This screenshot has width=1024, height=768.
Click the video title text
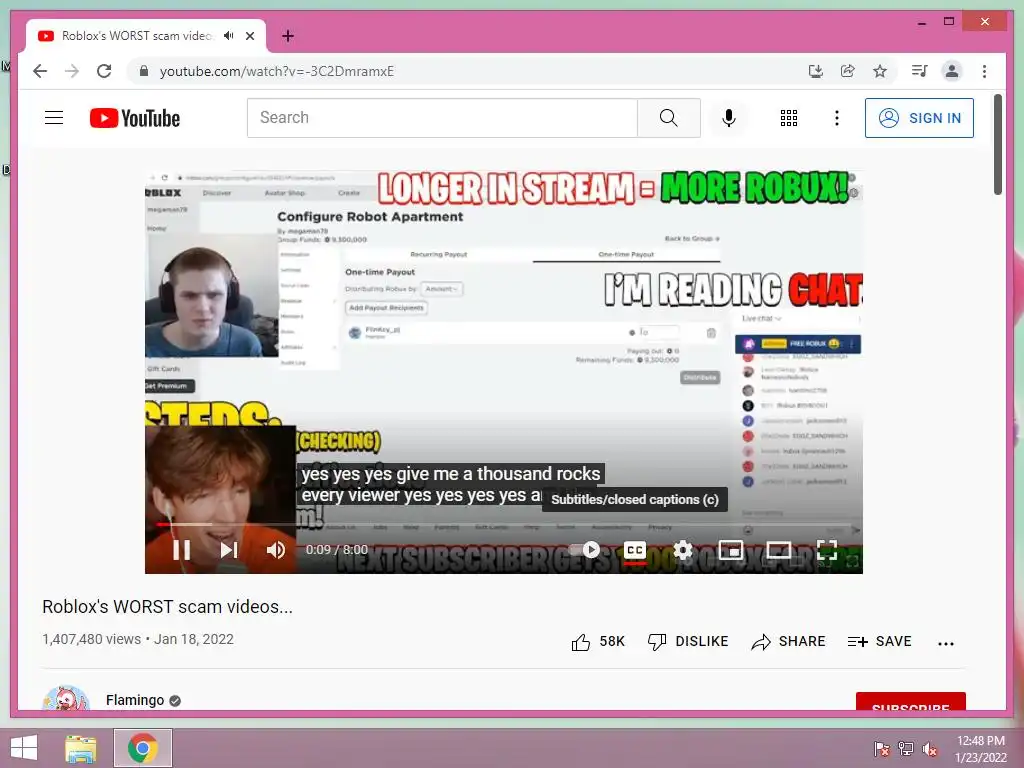167,607
